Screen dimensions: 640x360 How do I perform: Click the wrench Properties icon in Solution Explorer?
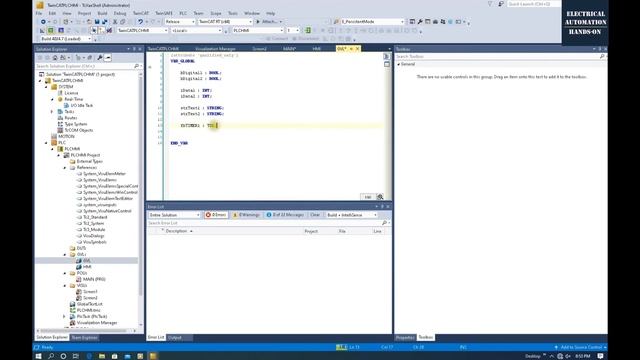100,58
